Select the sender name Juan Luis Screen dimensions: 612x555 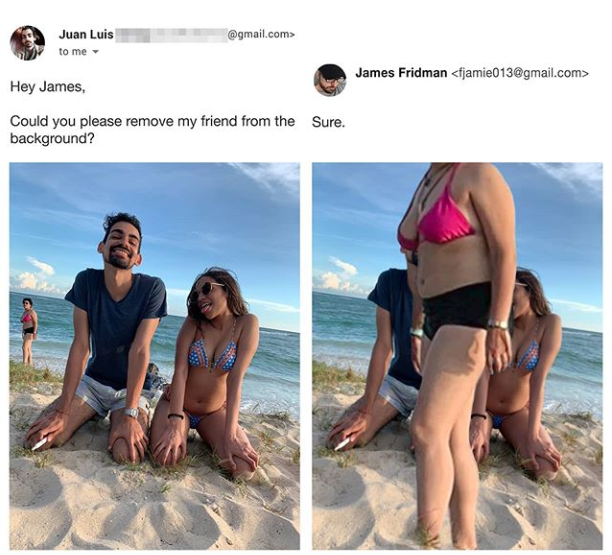tap(86, 34)
